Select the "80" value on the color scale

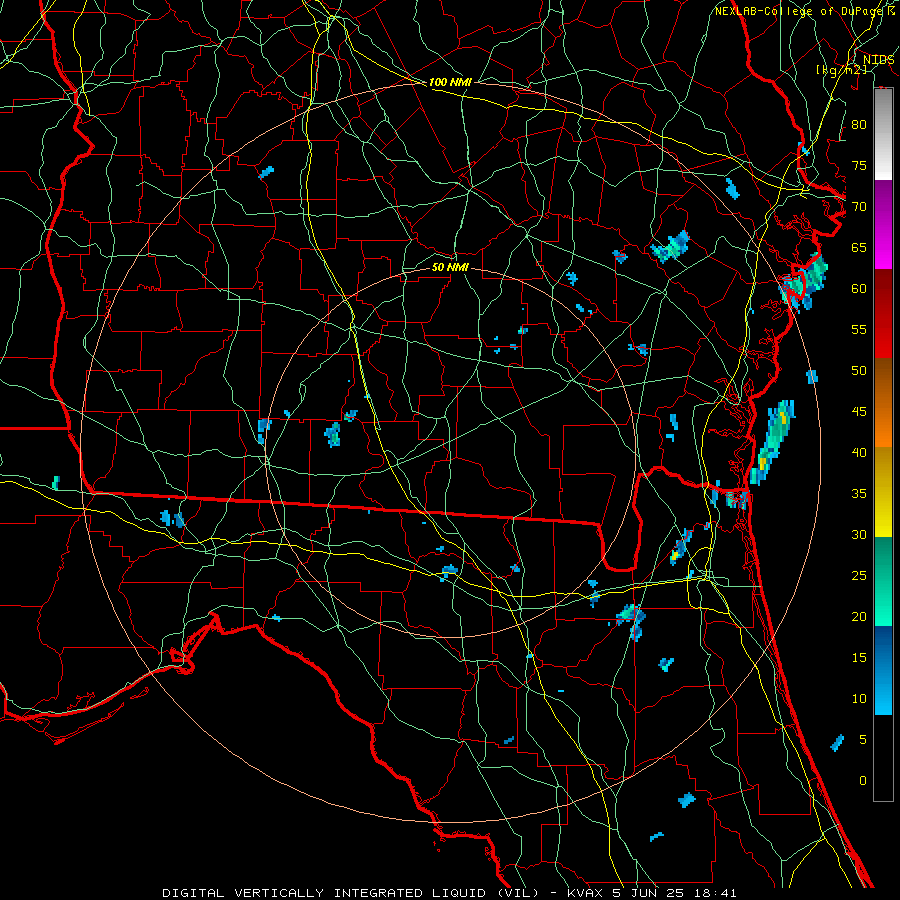coord(859,125)
